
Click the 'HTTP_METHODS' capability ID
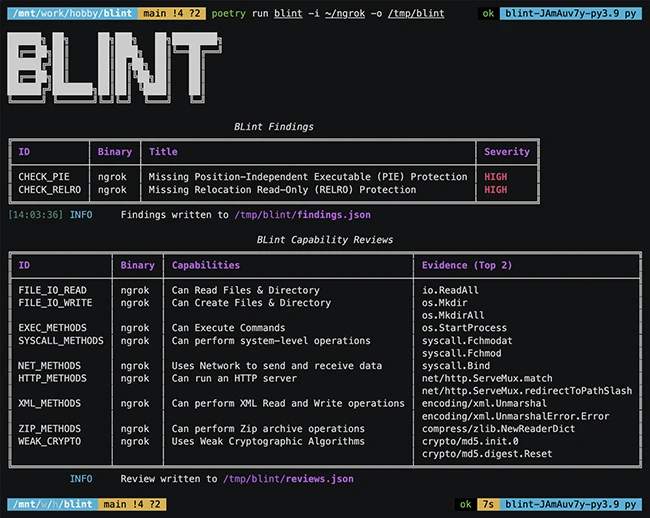click(x=52, y=378)
